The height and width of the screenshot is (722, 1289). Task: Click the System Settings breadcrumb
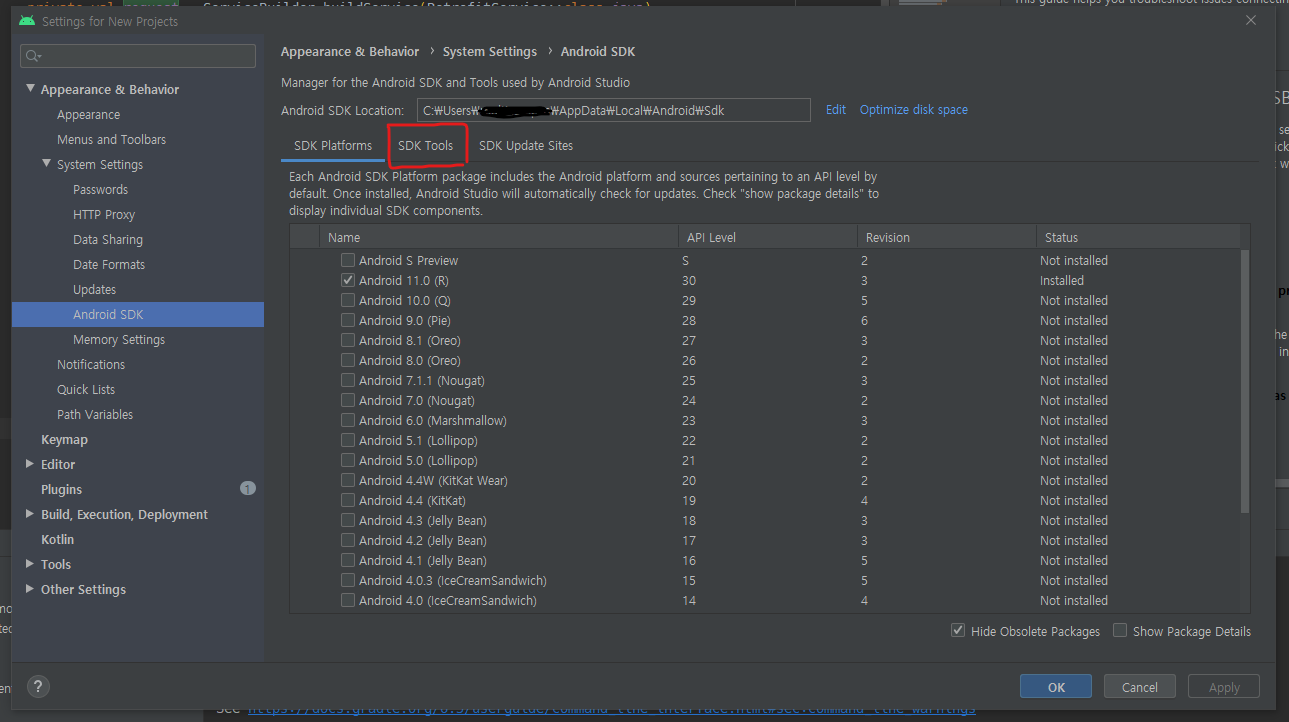pyautogui.click(x=490, y=51)
